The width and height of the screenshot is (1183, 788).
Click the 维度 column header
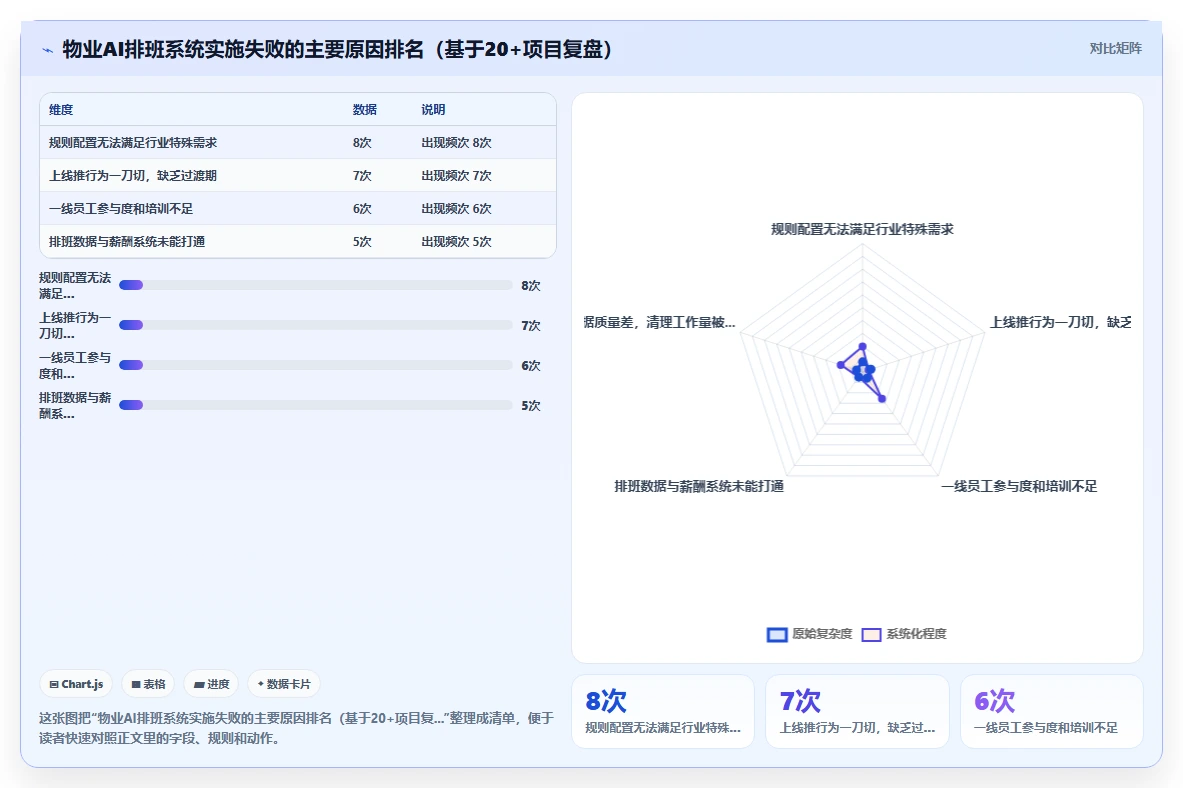tap(61, 109)
